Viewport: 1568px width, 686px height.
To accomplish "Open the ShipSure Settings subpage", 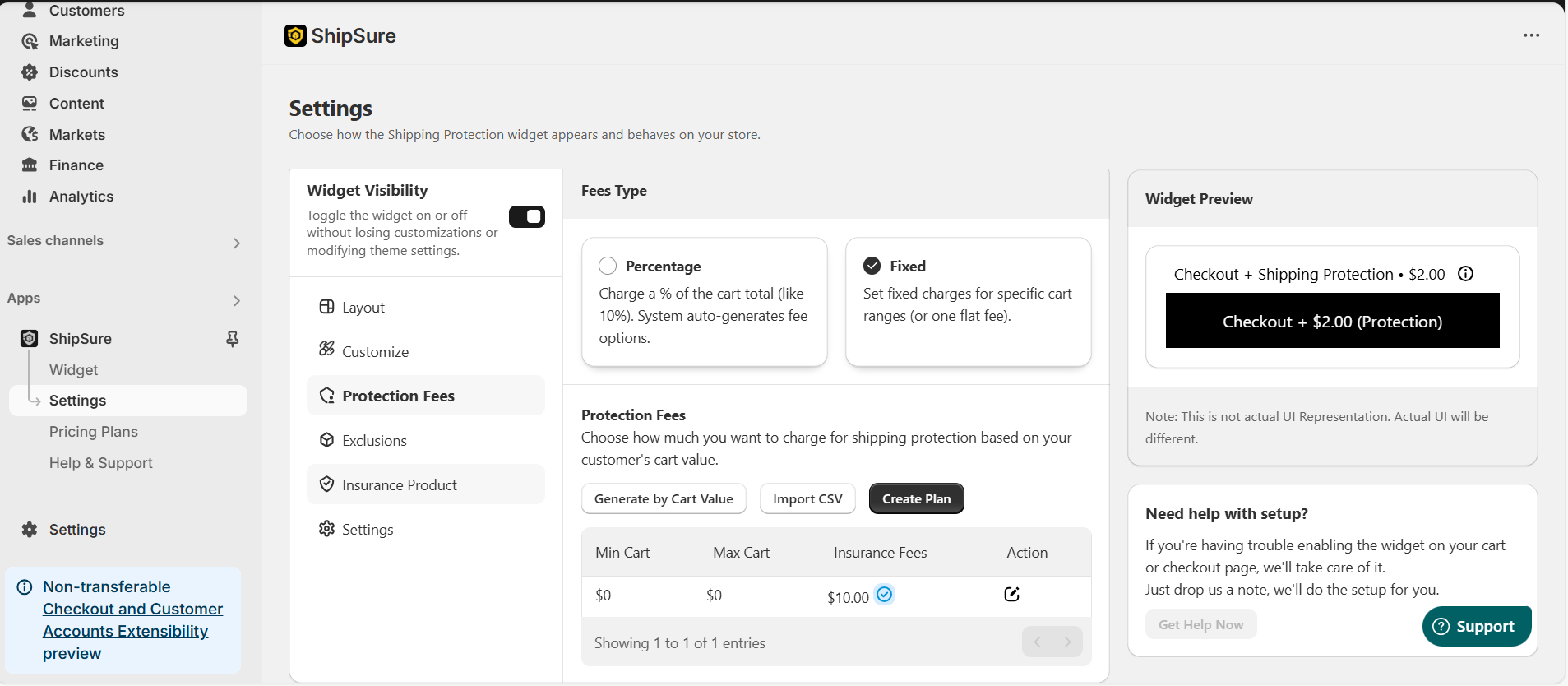I will pos(127,401).
